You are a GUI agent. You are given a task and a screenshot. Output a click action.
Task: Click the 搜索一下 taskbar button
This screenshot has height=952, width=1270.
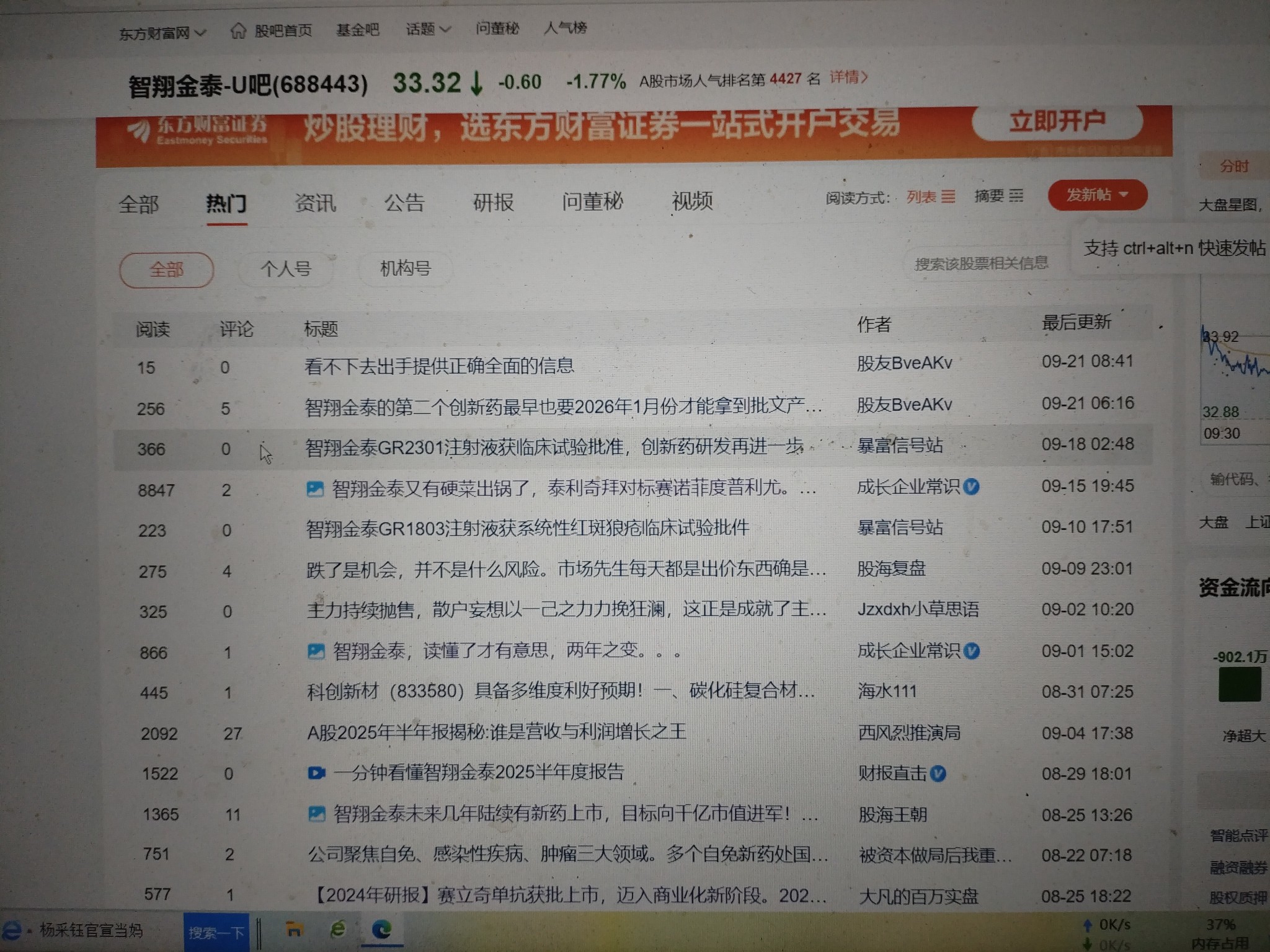pos(216,932)
